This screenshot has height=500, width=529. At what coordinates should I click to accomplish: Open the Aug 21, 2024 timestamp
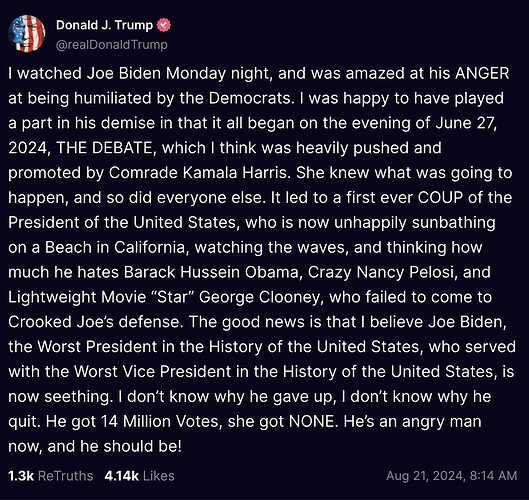click(x=451, y=476)
